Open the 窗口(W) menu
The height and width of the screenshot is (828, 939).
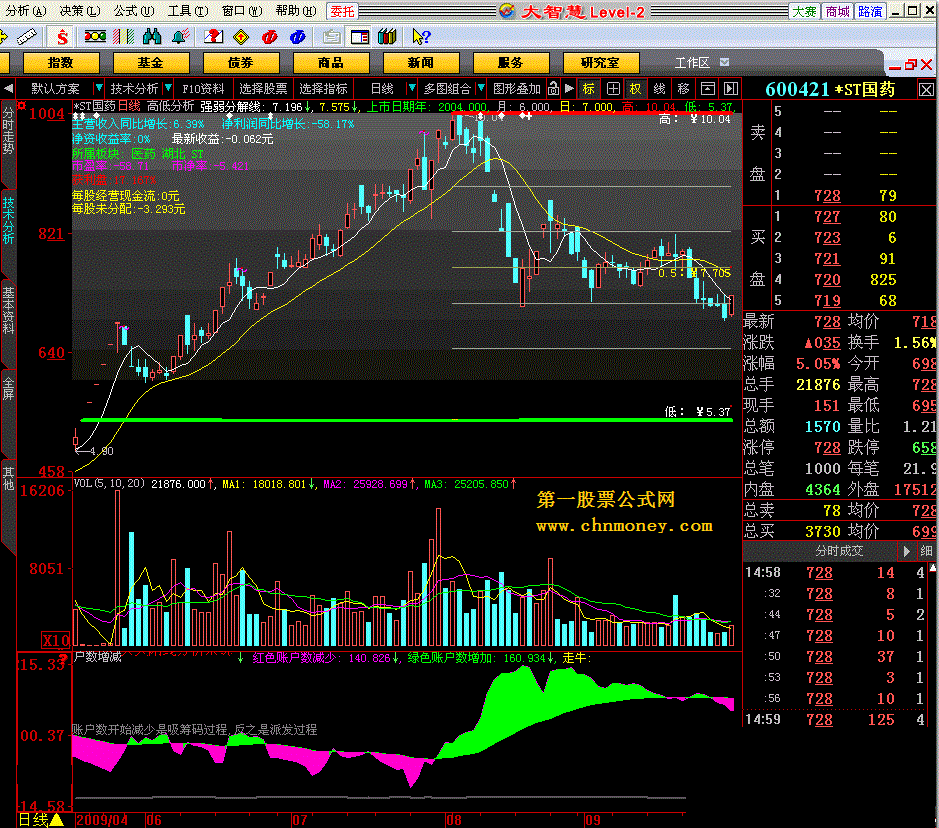tap(241, 11)
